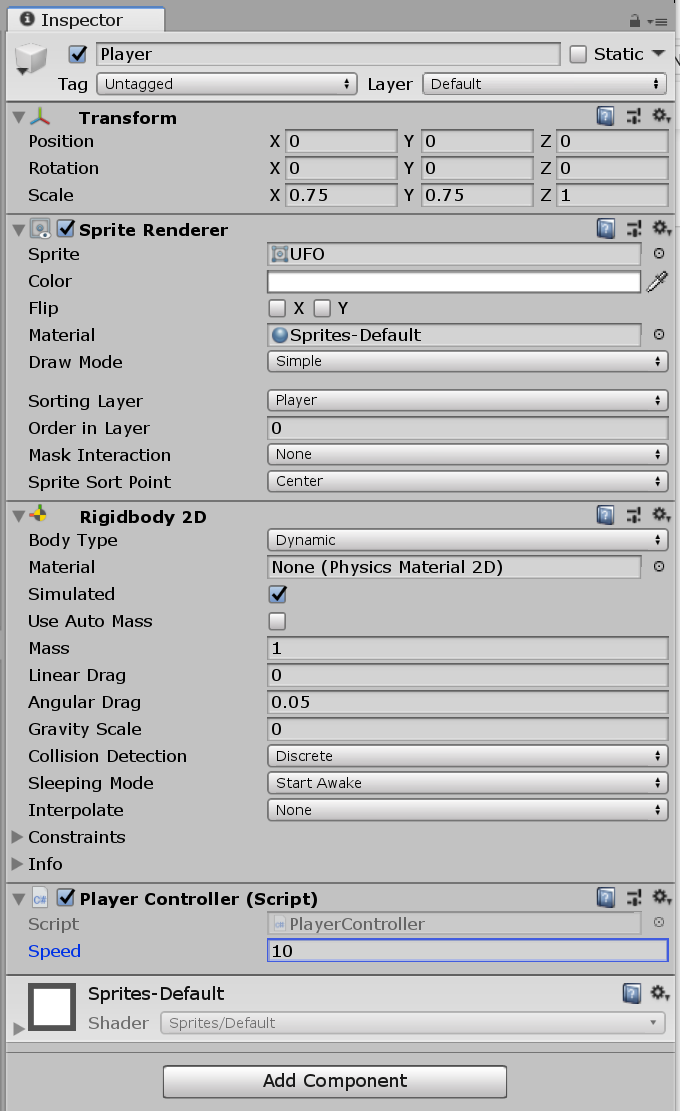Open Player Controller preset selector icon
Image resolution: width=680 pixels, height=1111 pixels.
point(634,898)
